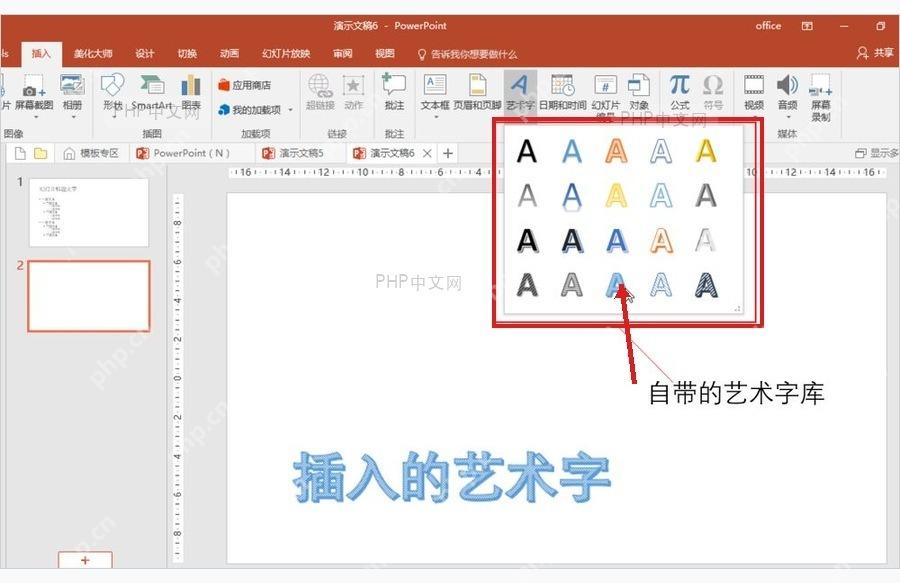Insert a SmartArt graphic

pyautogui.click(x=152, y=92)
